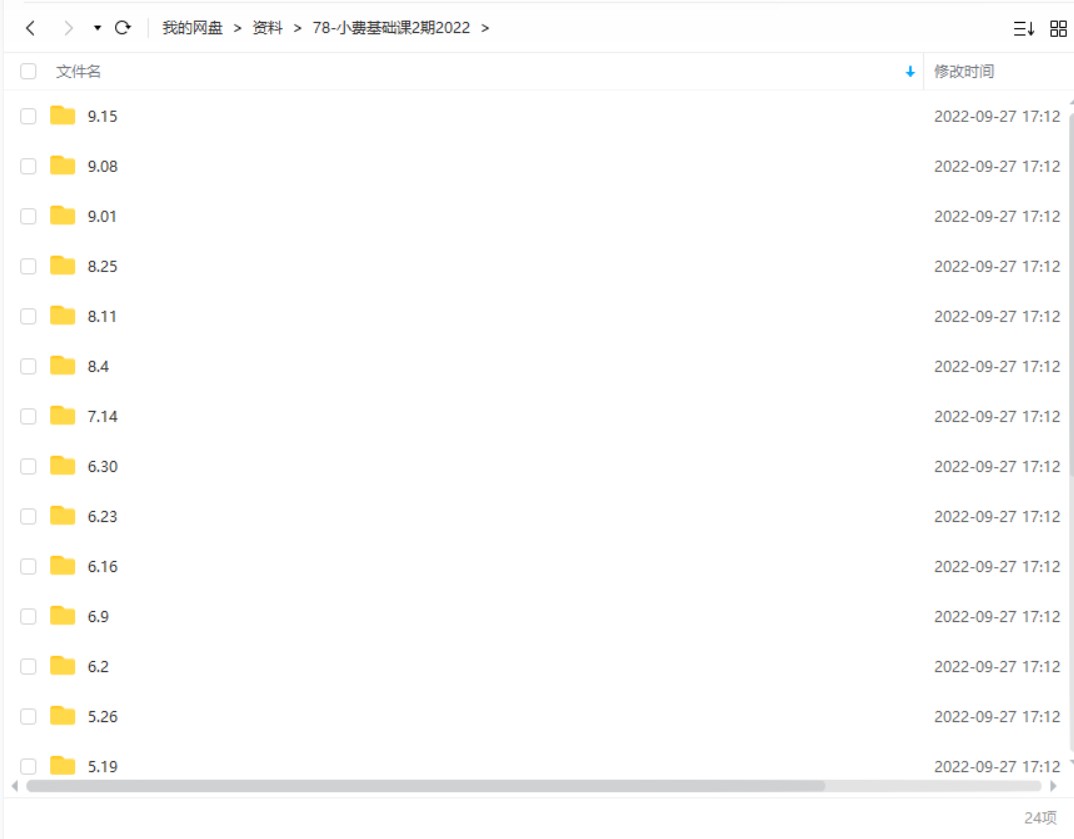Select checkbox for folder 8.11
This screenshot has height=839, width=1074.
click(28, 316)
